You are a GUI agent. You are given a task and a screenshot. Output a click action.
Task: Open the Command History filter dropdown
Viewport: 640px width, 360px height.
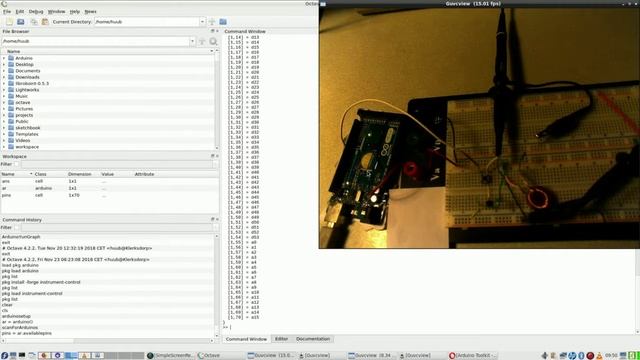point(215,227)
